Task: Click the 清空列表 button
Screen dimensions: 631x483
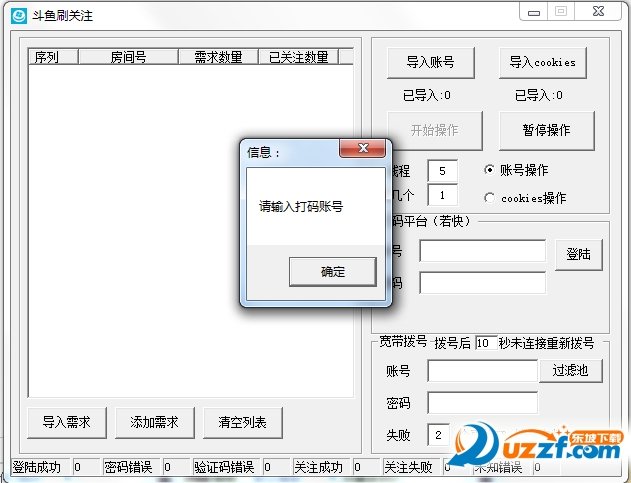Action: click(x=243, y=422)
